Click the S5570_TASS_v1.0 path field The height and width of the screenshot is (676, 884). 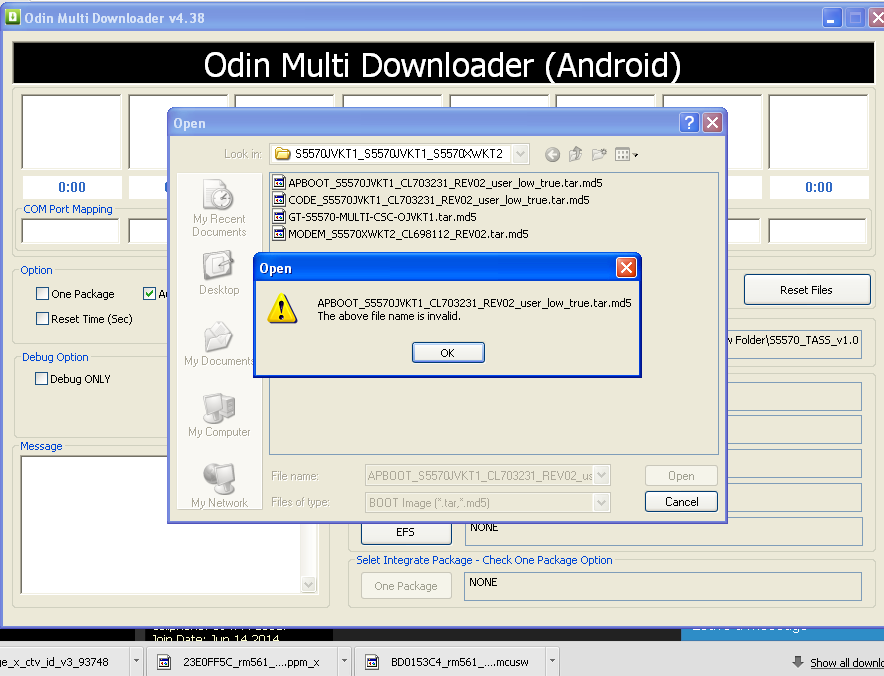(x=794, y=344)
